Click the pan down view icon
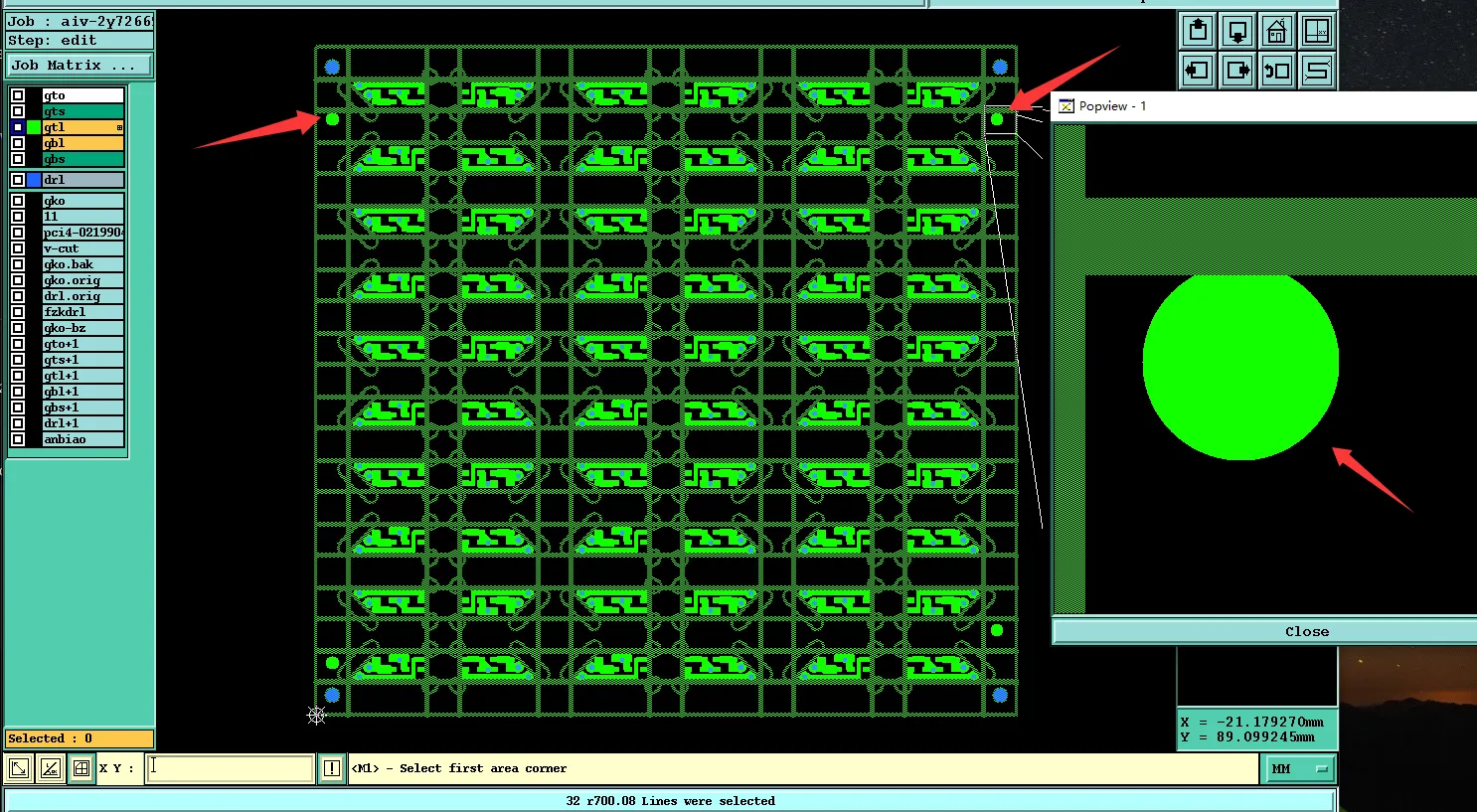 [1237, 31]
